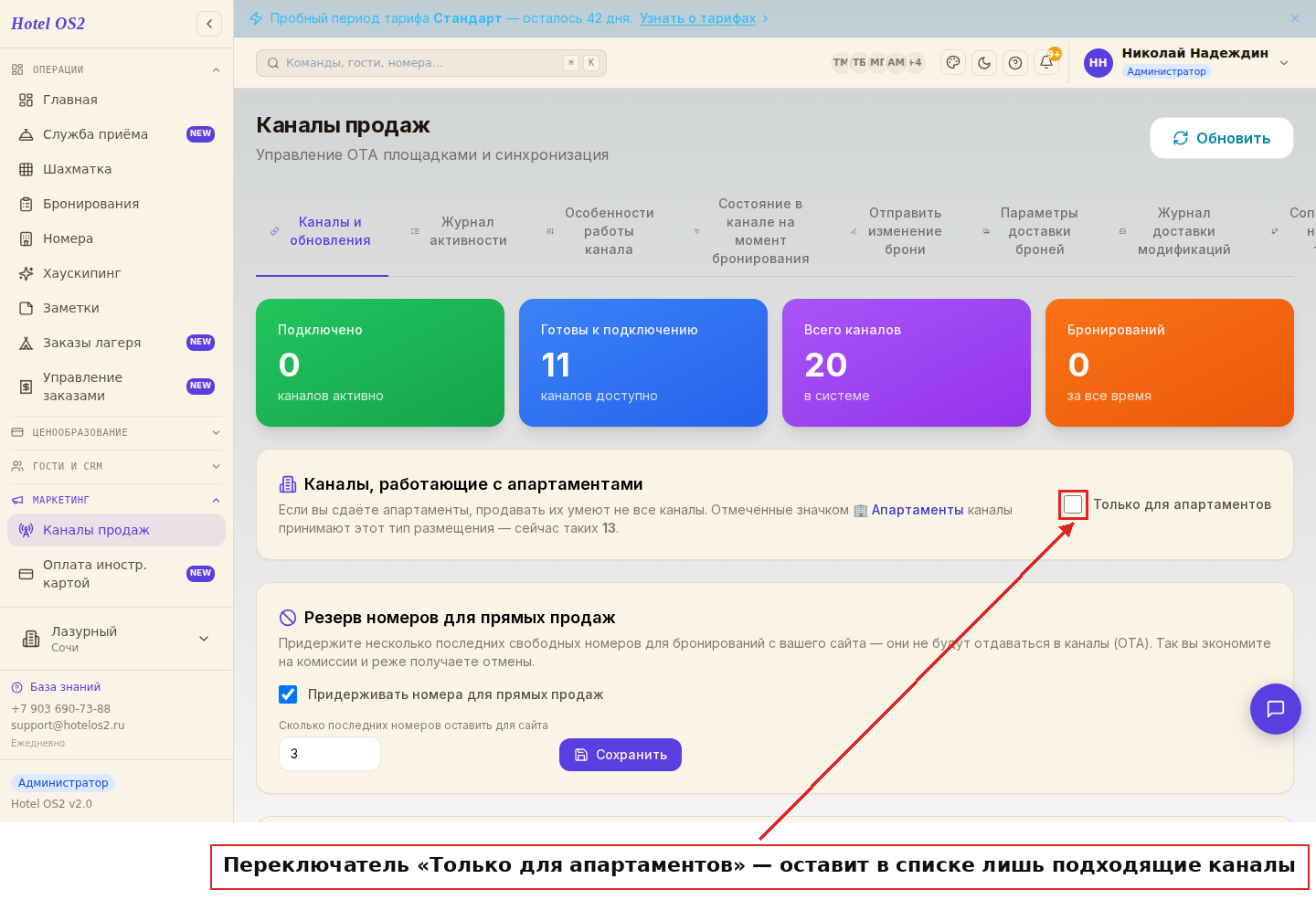Image resolution: width=1316 pixels, height=911 pixels.
Task: Open the Николай Надеждин user menu
Action: (x=1188, y=63)
